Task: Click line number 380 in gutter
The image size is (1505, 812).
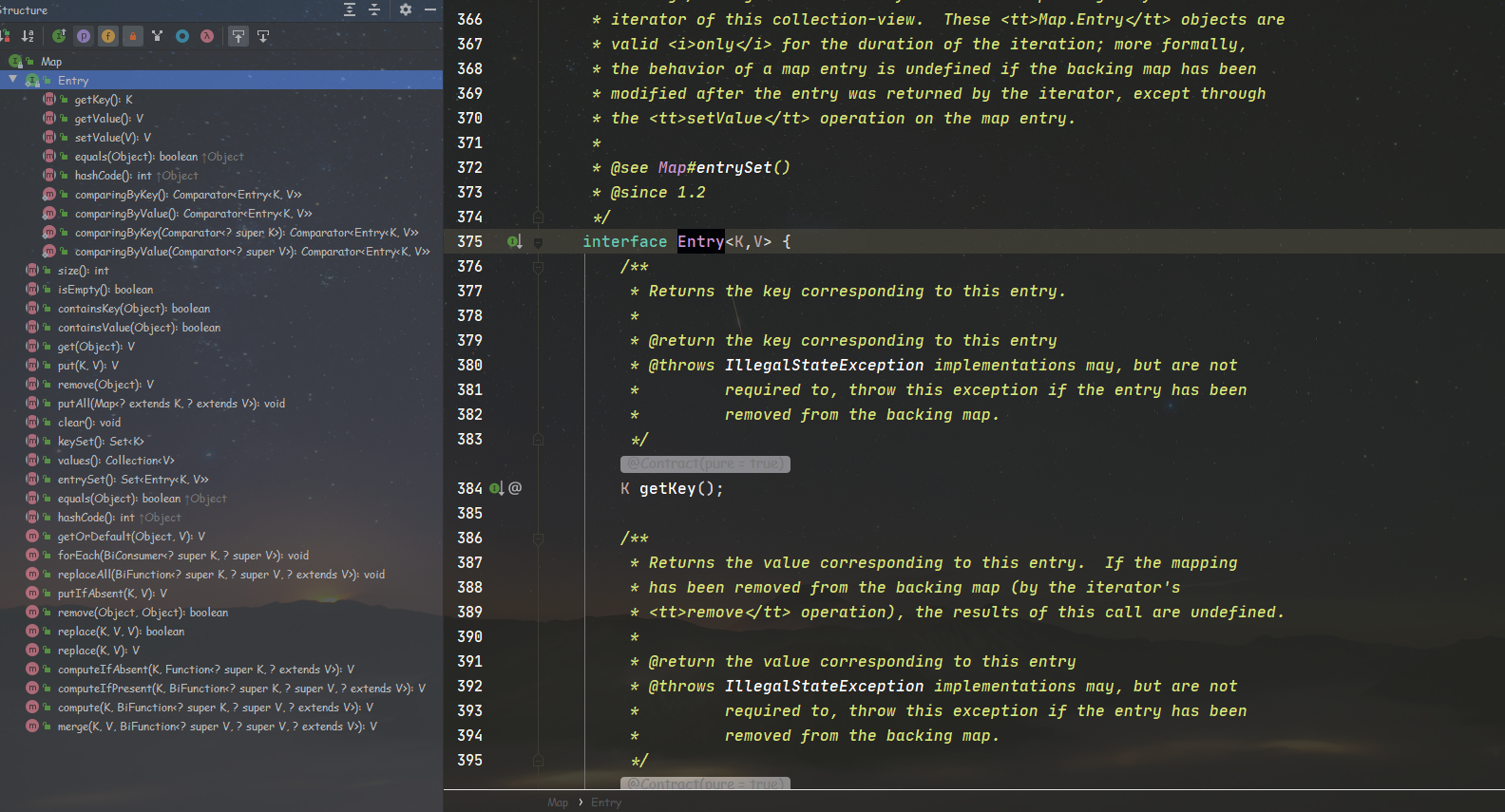Action: pyautogui.click(x=469, y=365)
